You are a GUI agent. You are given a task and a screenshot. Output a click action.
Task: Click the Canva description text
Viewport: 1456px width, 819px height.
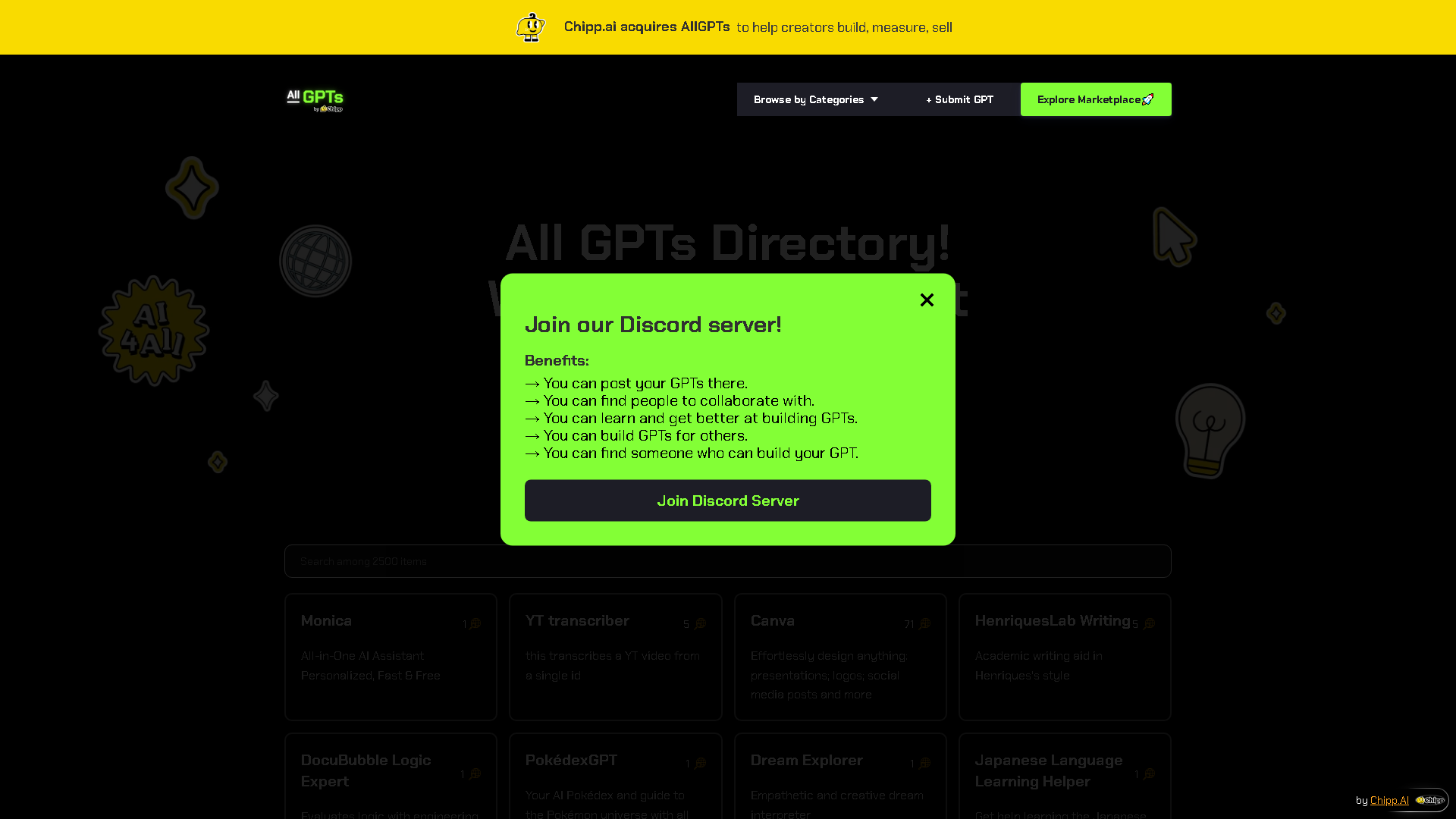coord(829,675)
